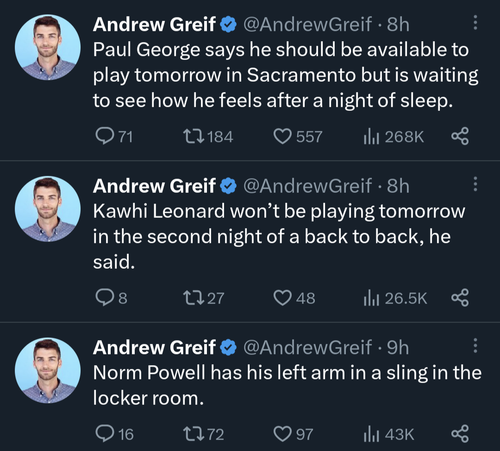Retweet the Paul George availability tweet
Image resolution: width=500 pixels, height=451 pixels.
click(x=208, y=137)
